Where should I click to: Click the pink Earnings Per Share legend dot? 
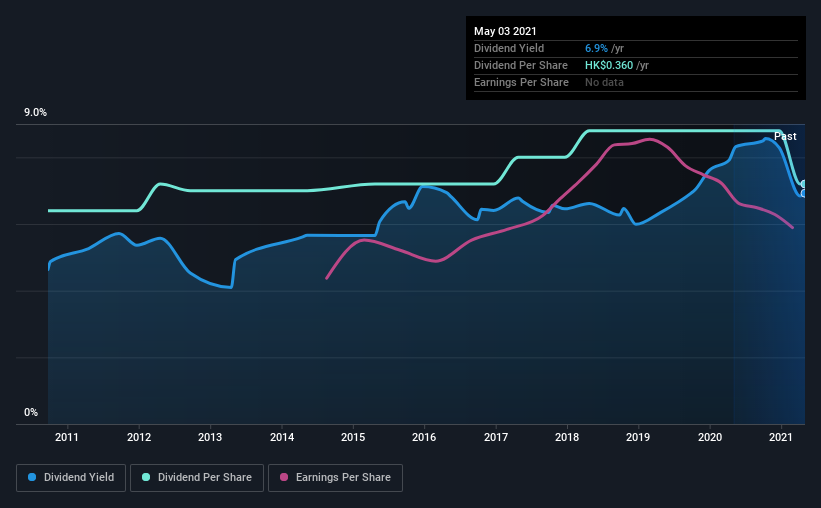tap(284, 477)
